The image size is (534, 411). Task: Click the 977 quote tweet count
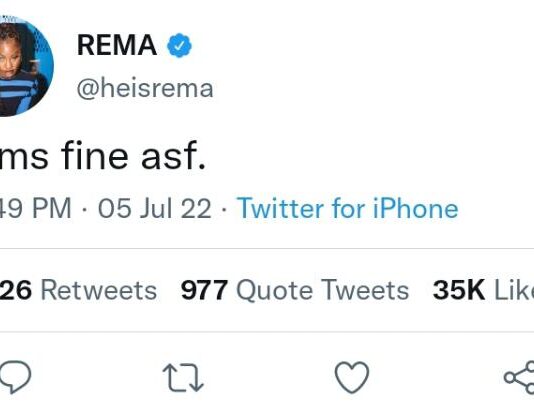204,290
